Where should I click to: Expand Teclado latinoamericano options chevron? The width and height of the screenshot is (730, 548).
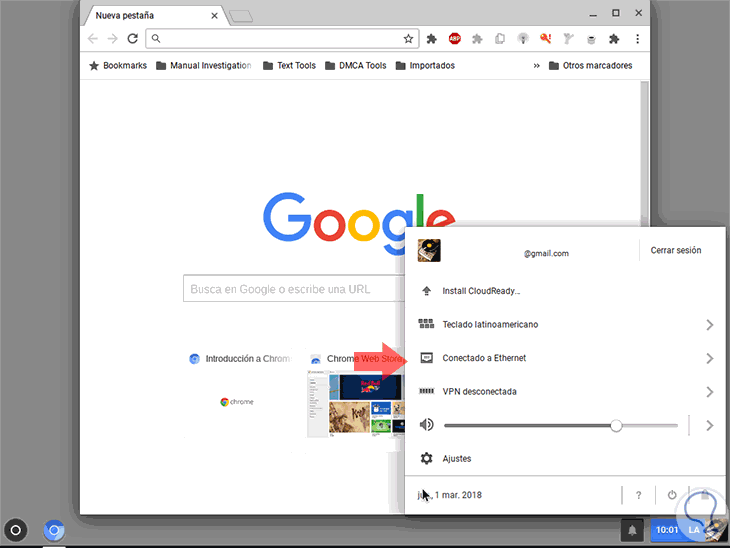click(709, 325)
